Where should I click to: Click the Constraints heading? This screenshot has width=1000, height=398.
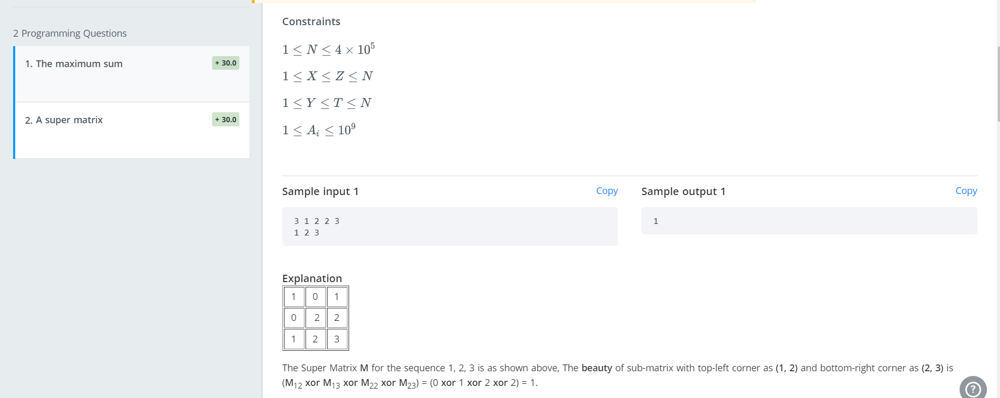(x=311, y=22)
